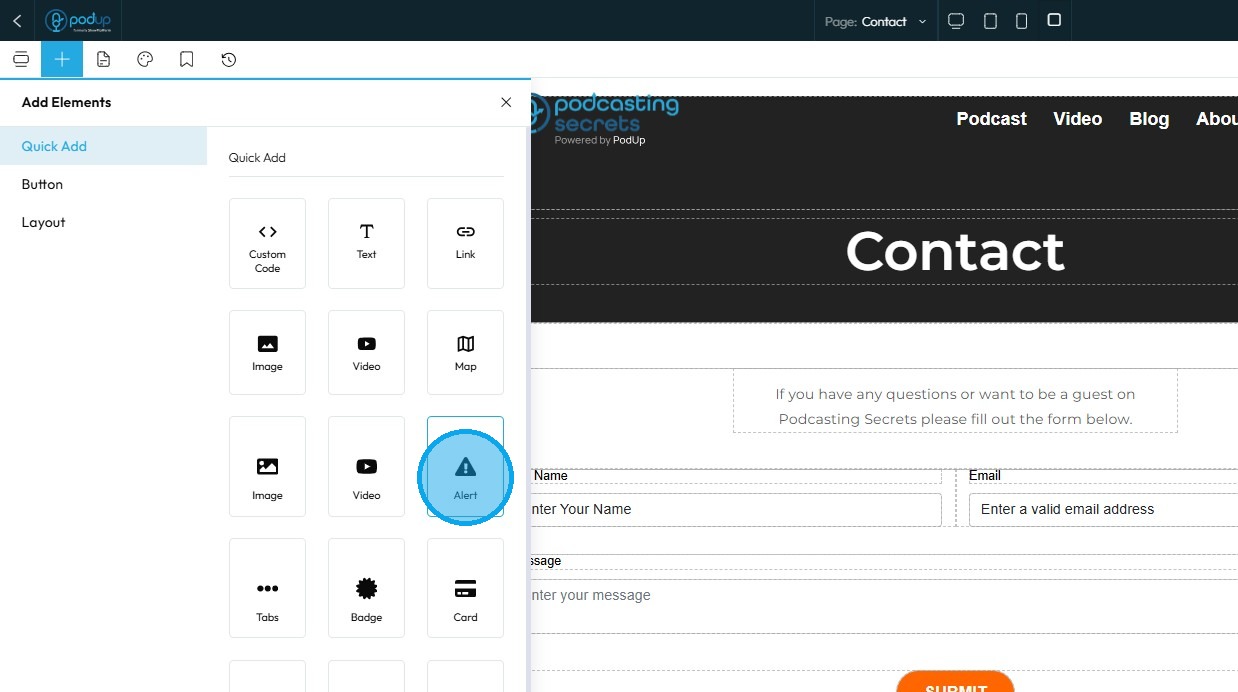Viewport: 1238px width, 692px height.
Task: Insert a Link element
Action: point(465,243)
